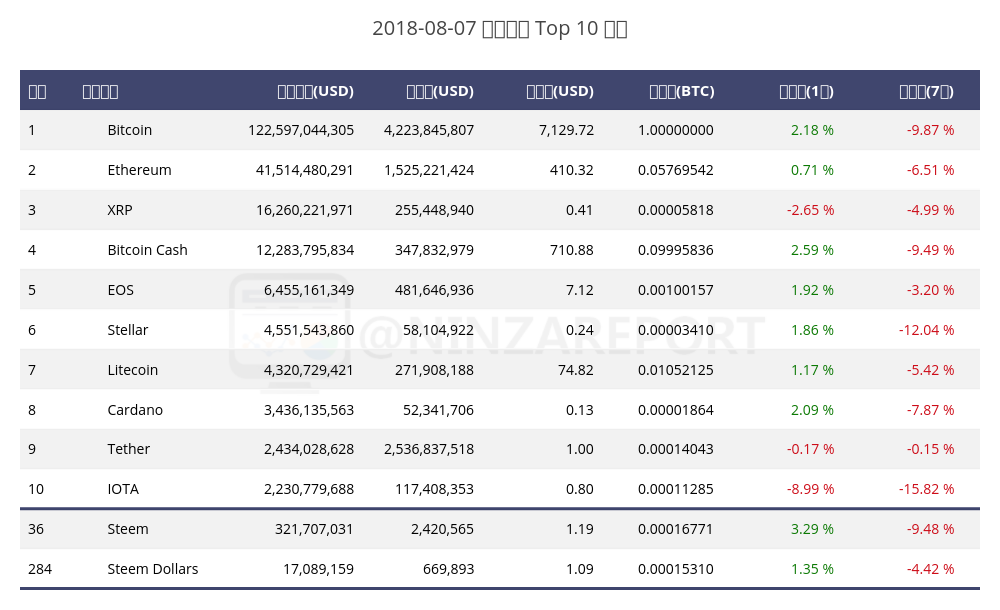Click Steem price 1.19
This screenshot has width=1000, height=610.
coord(580,529)
